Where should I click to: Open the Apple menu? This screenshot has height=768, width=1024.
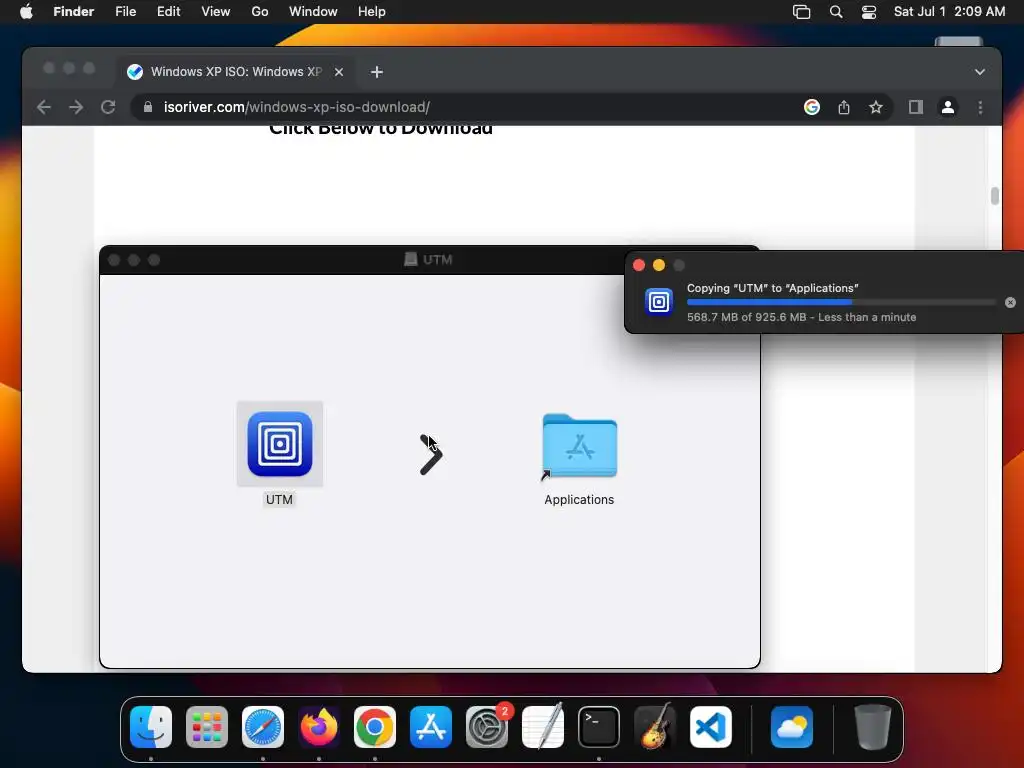pyautogui.click(x=26, y=12)
